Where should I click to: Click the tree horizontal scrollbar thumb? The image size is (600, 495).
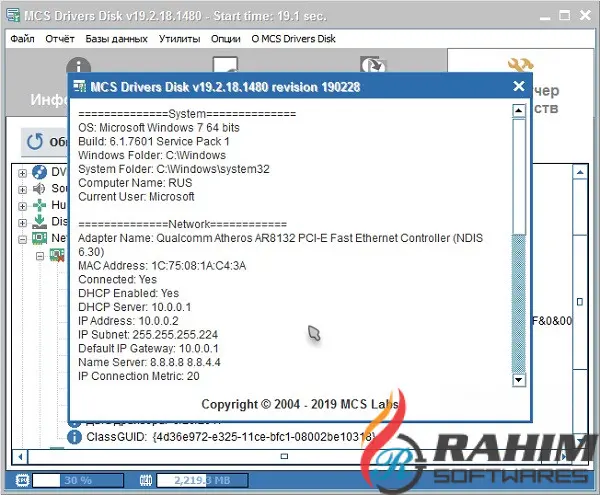coord(284,456)
